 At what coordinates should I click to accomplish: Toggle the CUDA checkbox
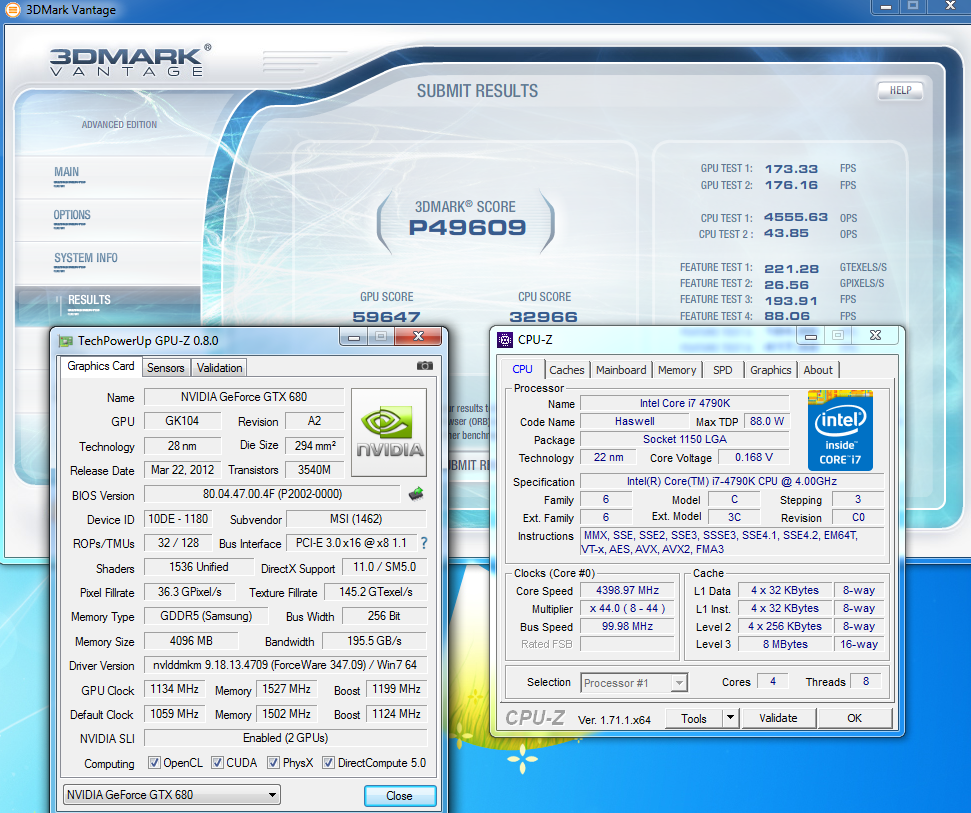[x=216, y=763]
